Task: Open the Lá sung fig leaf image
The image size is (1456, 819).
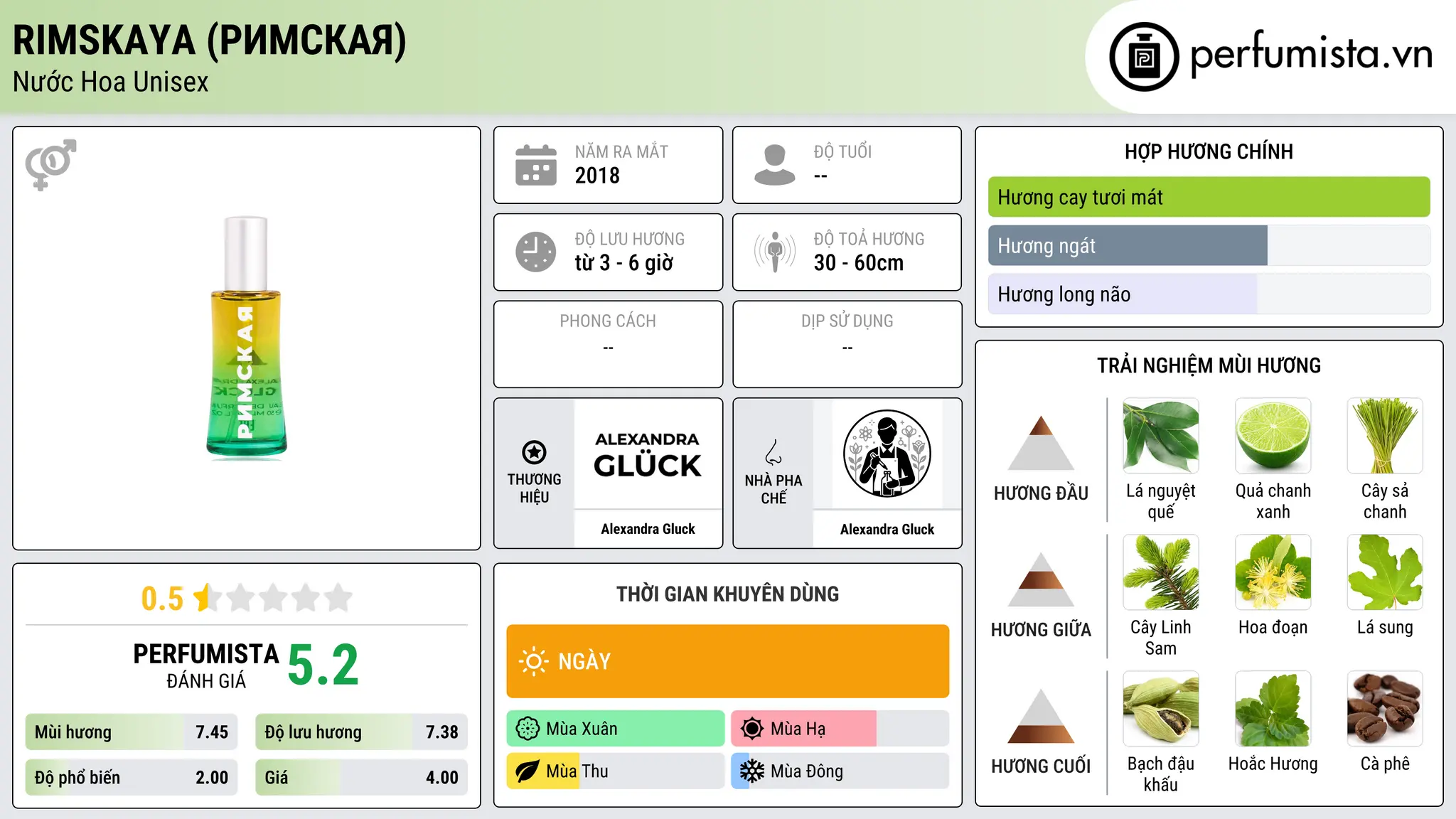Action: click(1385, 572)
